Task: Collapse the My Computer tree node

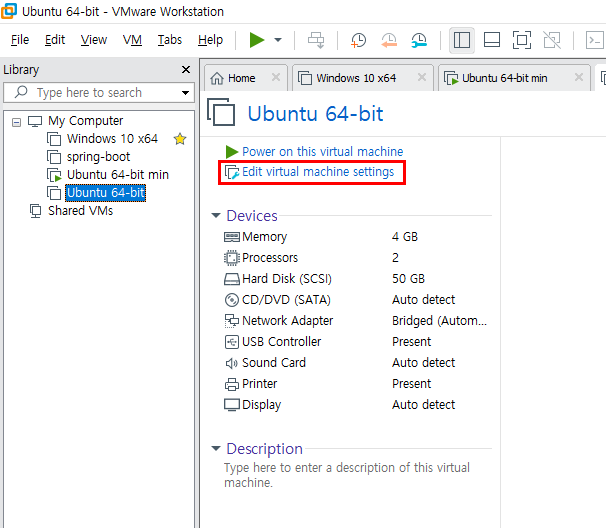Action: click(16, 123)
